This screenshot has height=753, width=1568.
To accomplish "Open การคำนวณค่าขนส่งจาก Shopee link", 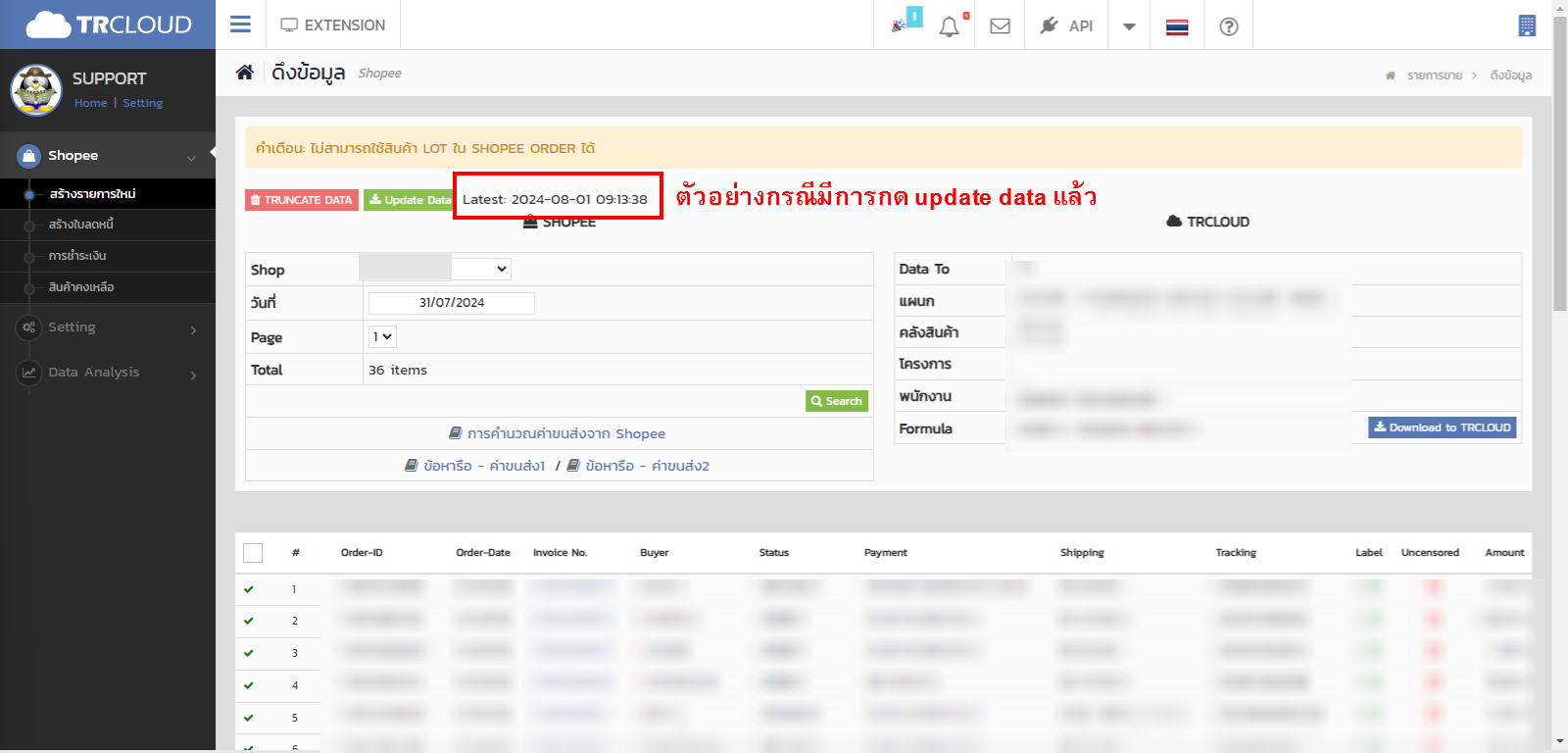I will [557, 433].
